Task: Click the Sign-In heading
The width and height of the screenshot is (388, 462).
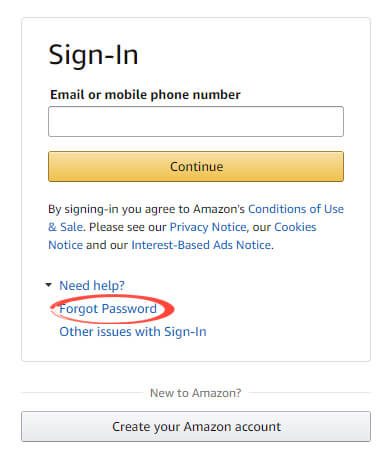Action: [93, 55]
